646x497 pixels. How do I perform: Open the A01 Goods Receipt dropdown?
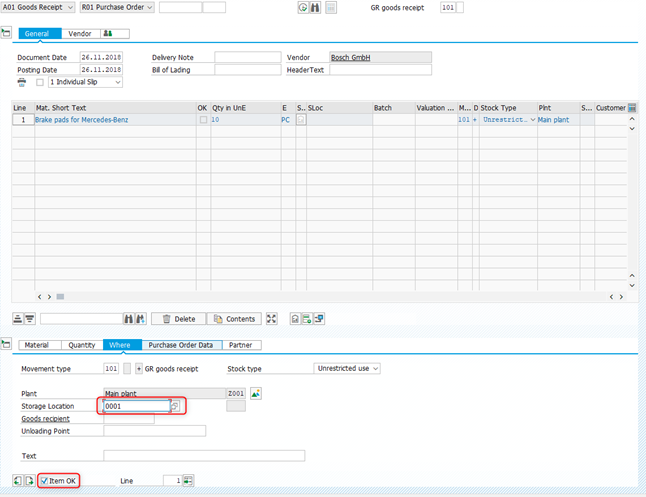click(x=38, y=7)
